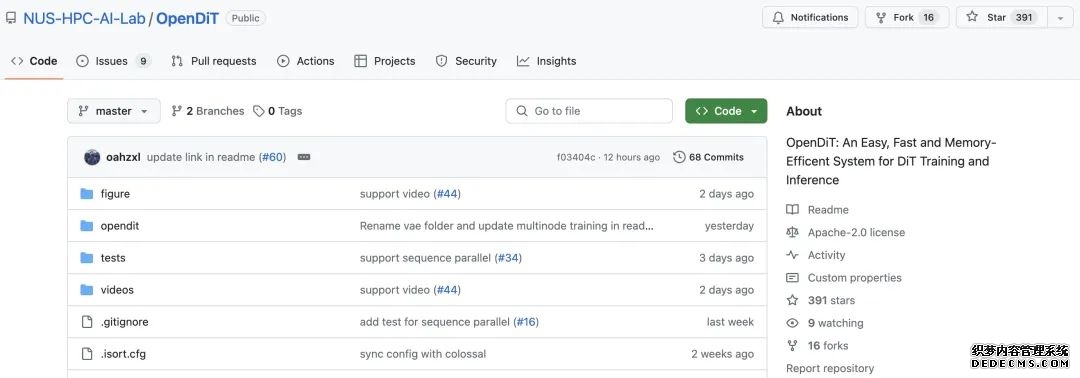The image size is (1080, 378).
Task: Open pull request #60 link
Action: pos(272,157)
